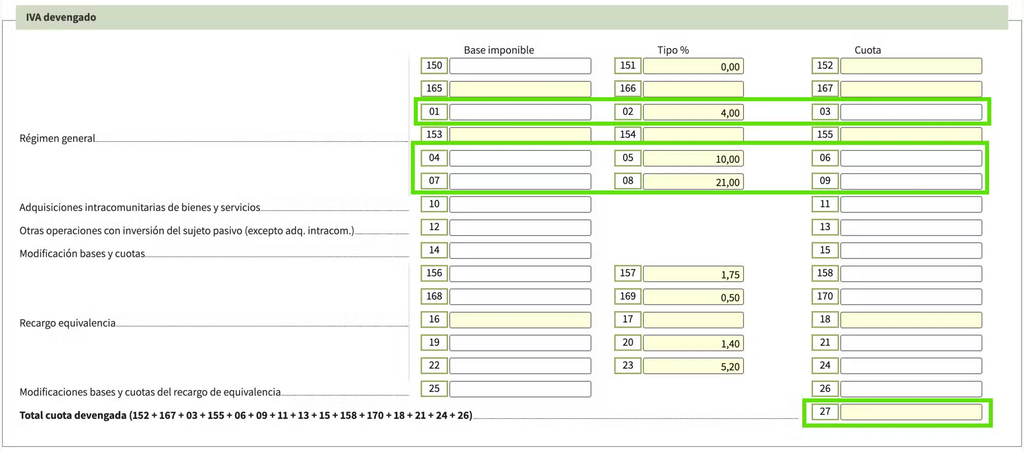The image size is (1024, 452).
Task: Click the cuota field 152
Action: pos(911,66)
